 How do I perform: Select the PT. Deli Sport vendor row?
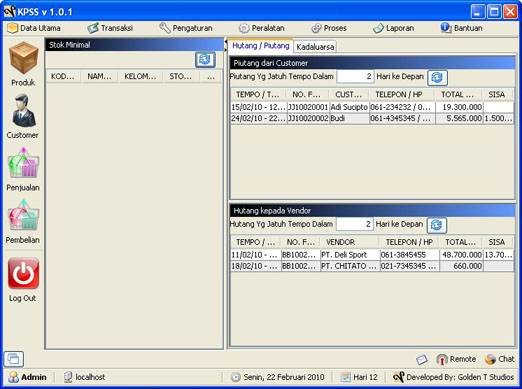372,255
